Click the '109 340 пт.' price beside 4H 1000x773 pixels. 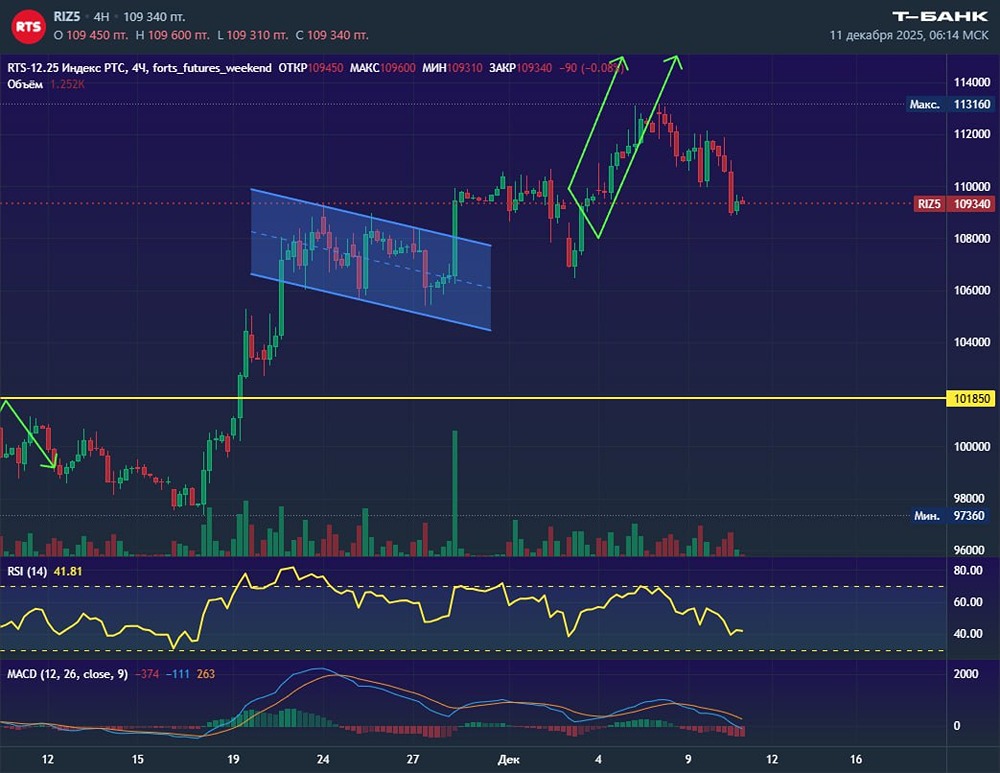point(154,17)
